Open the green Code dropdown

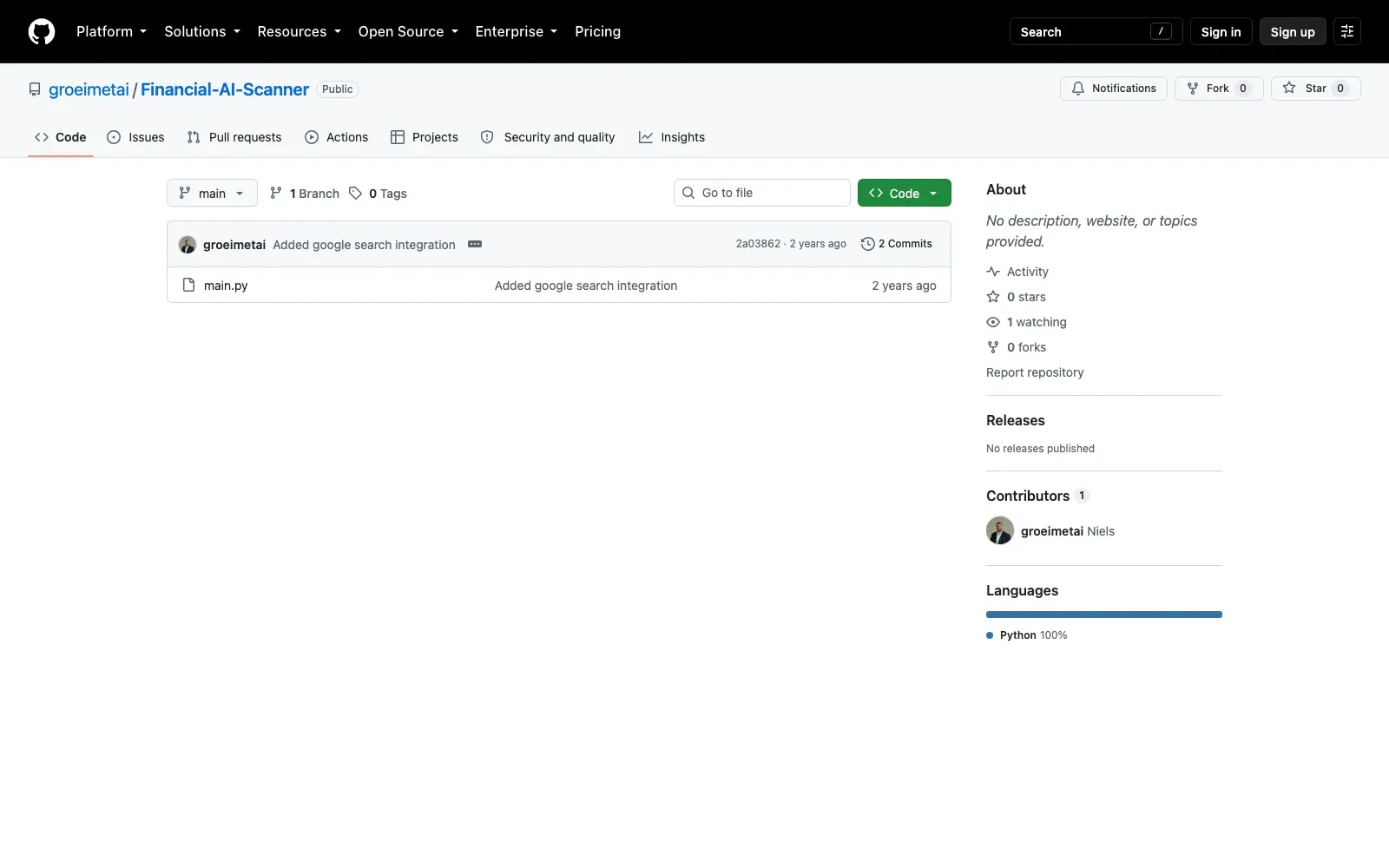point(905,193)
